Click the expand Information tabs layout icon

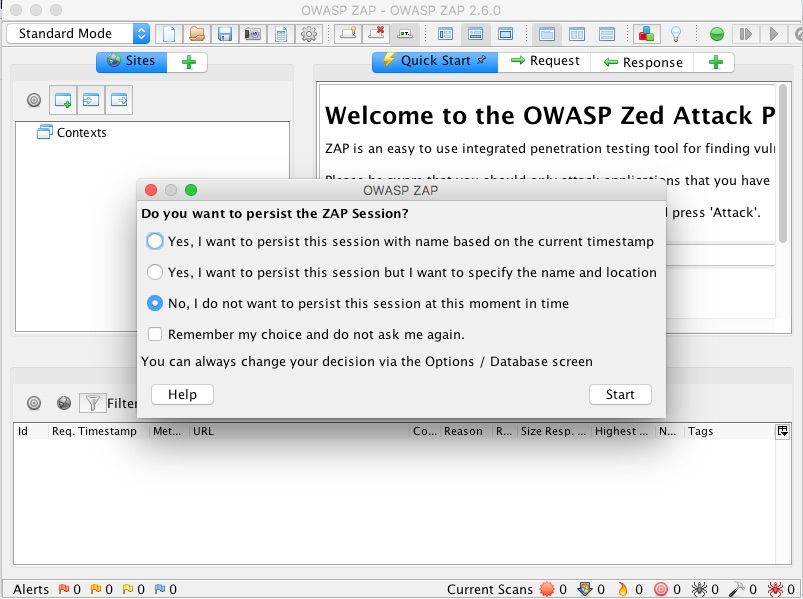click(475, 34)
